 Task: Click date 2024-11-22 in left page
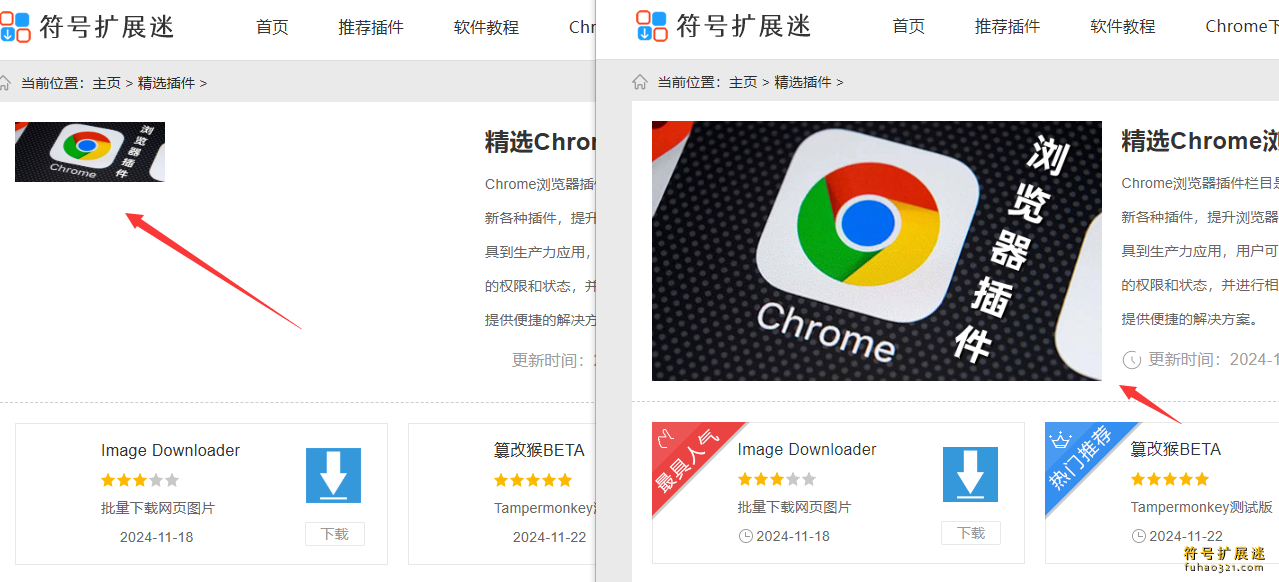[550, 537]
